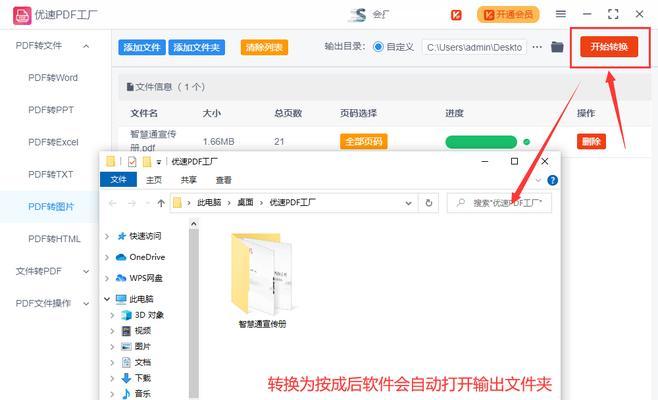The image size is (658, 400).
Task: Open address bar history dropdown
Action: coord(408,203)
